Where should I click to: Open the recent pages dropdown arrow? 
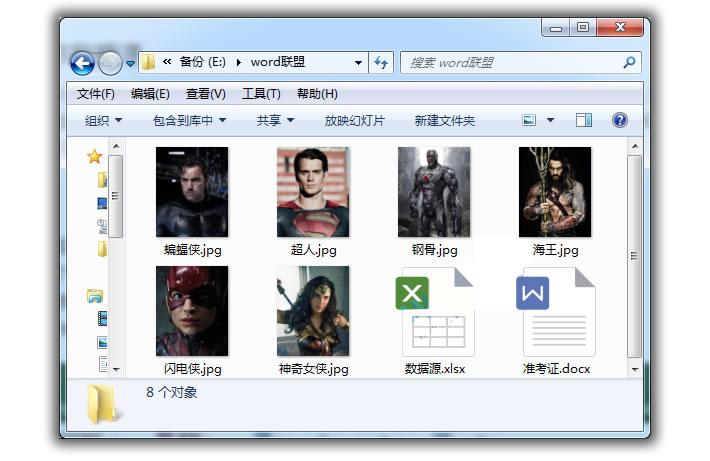(x=130, y=63)
